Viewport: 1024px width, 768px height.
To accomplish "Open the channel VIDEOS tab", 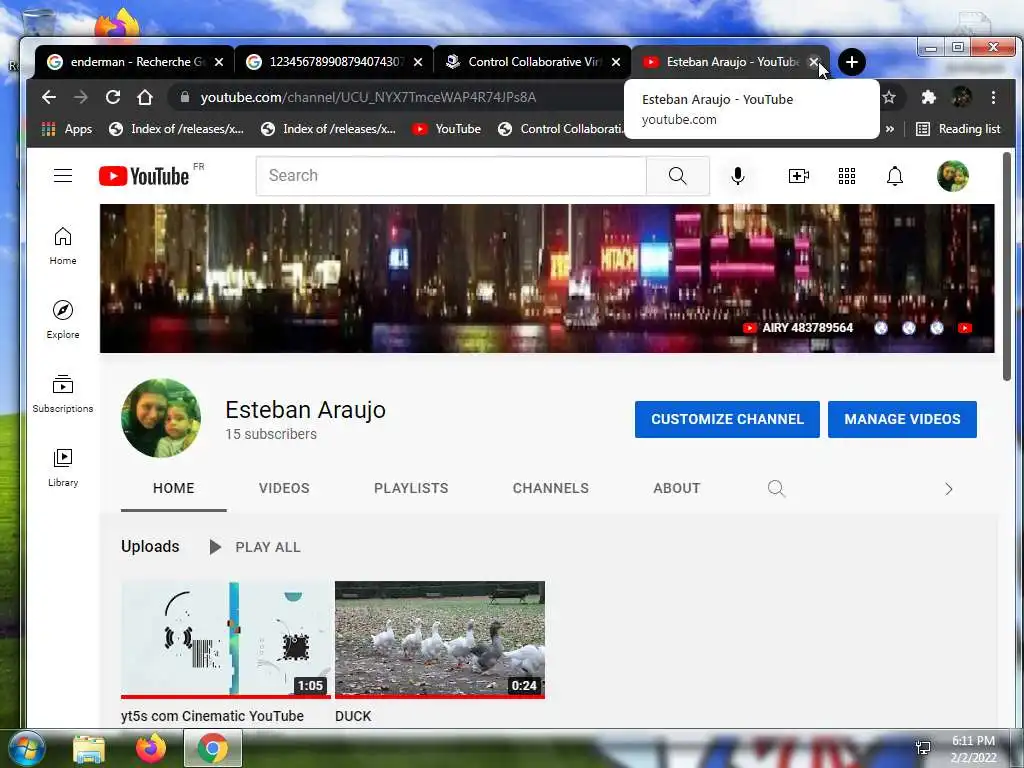I will coord(284,488).
